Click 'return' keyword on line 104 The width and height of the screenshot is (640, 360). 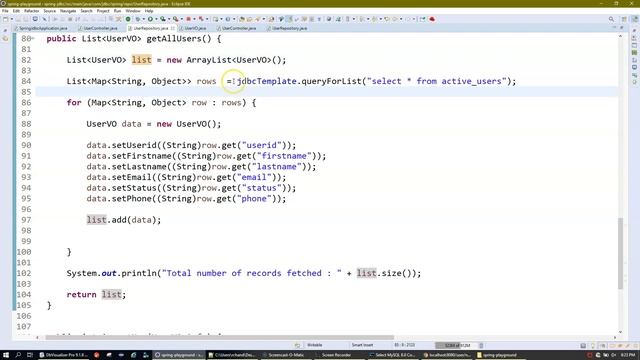tap(81, 294)
